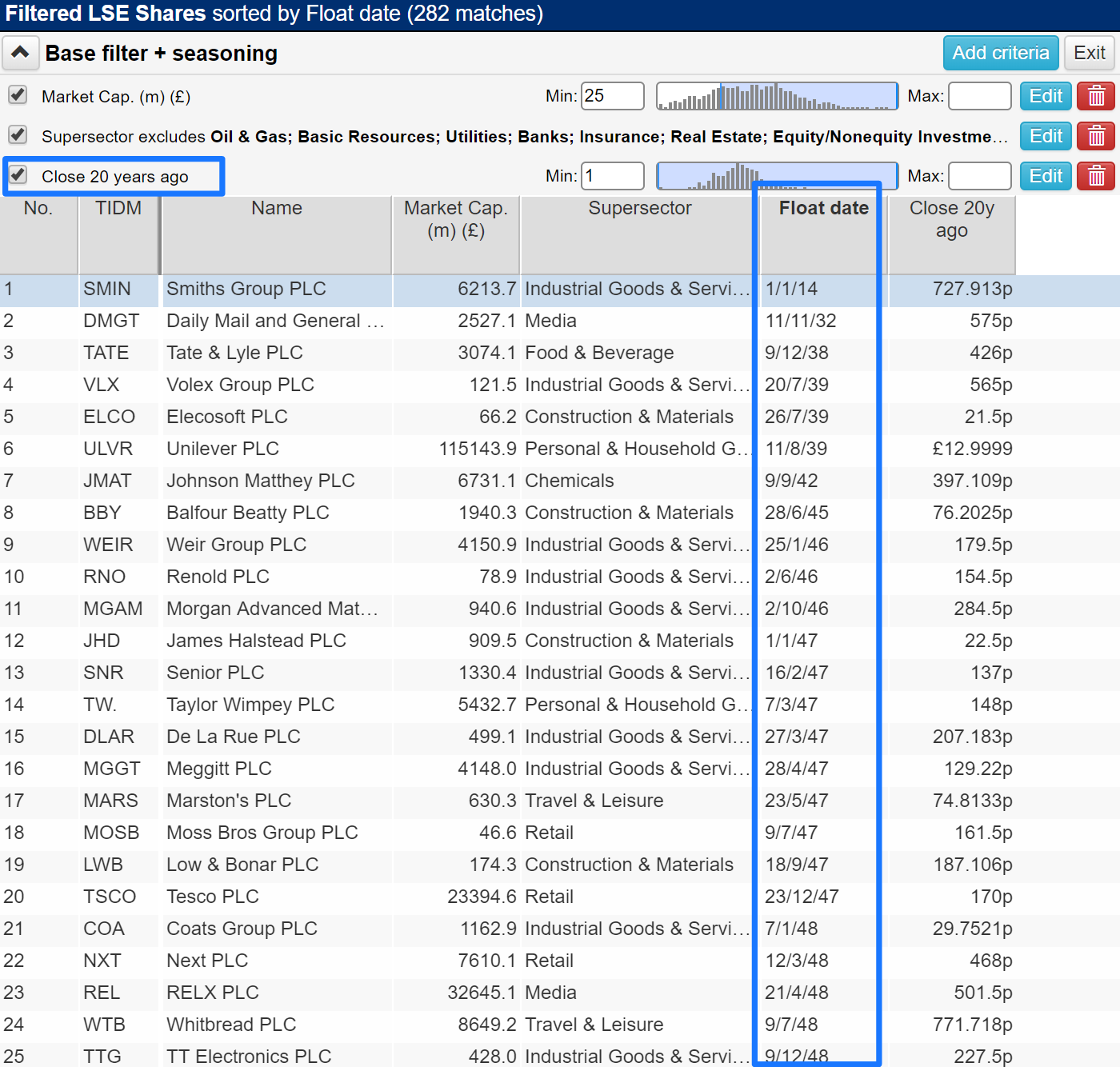Image resolution: width=1120 pixels, height=1067 pixels.
Task: Click the Close 20 years ago histogram slider
Action: (777, 176)
